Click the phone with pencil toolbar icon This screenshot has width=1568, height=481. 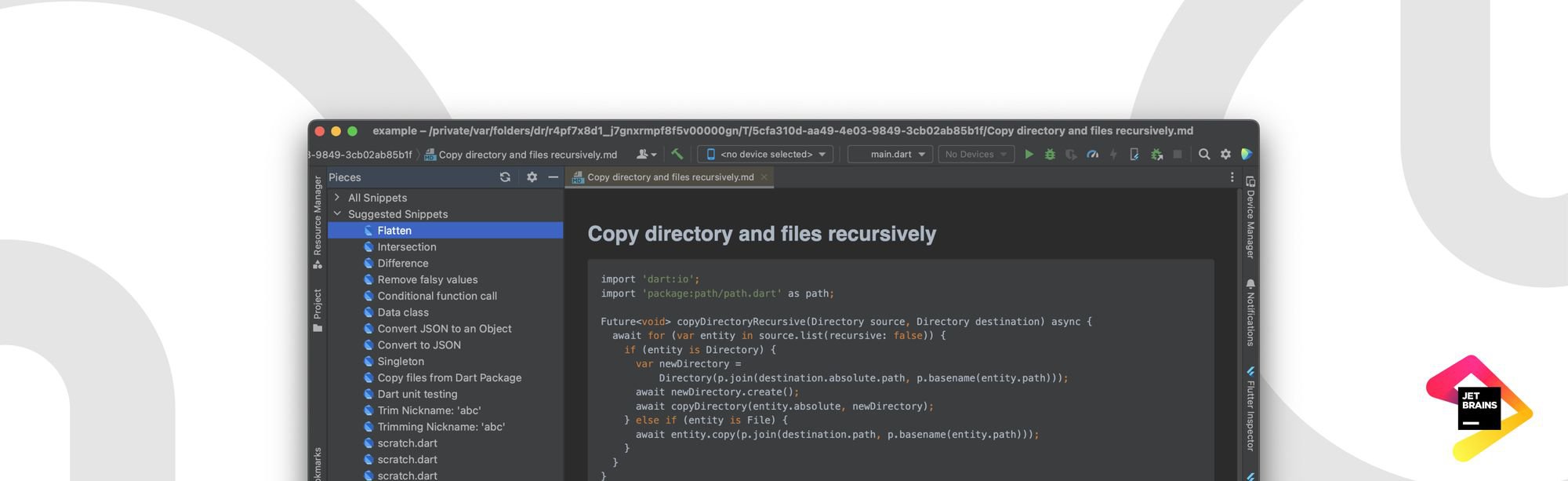[1134, 155]
